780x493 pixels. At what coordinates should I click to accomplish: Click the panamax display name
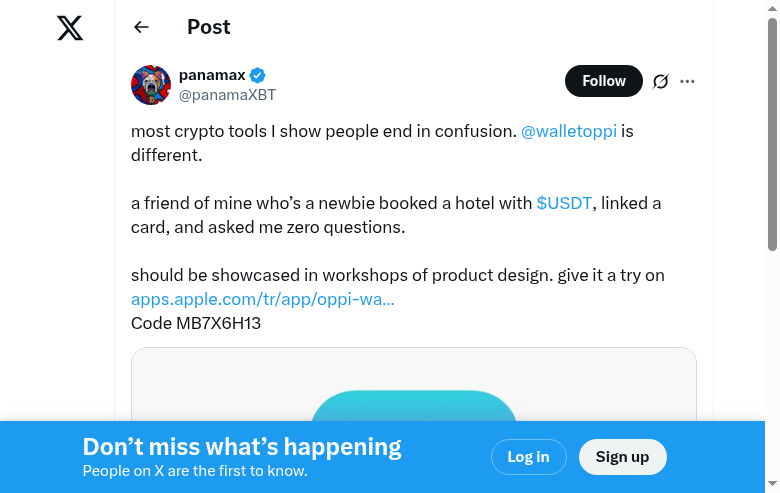point(212,75)
